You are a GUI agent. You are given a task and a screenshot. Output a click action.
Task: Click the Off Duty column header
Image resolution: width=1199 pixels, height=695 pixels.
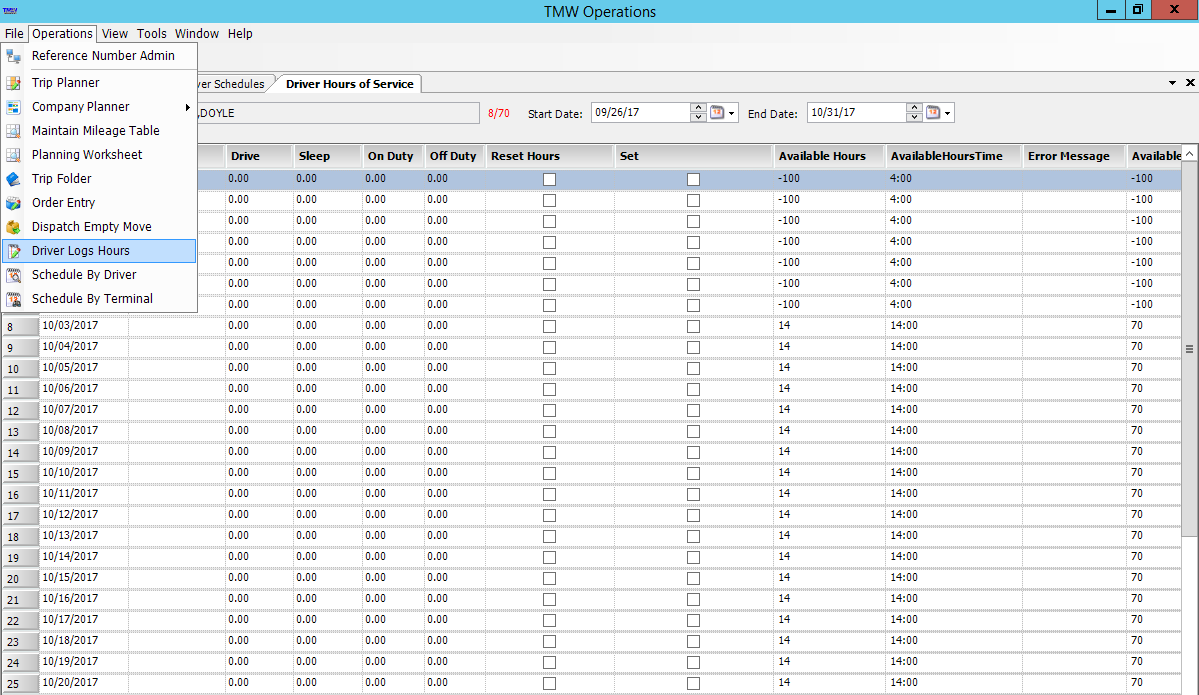[455, 156]
